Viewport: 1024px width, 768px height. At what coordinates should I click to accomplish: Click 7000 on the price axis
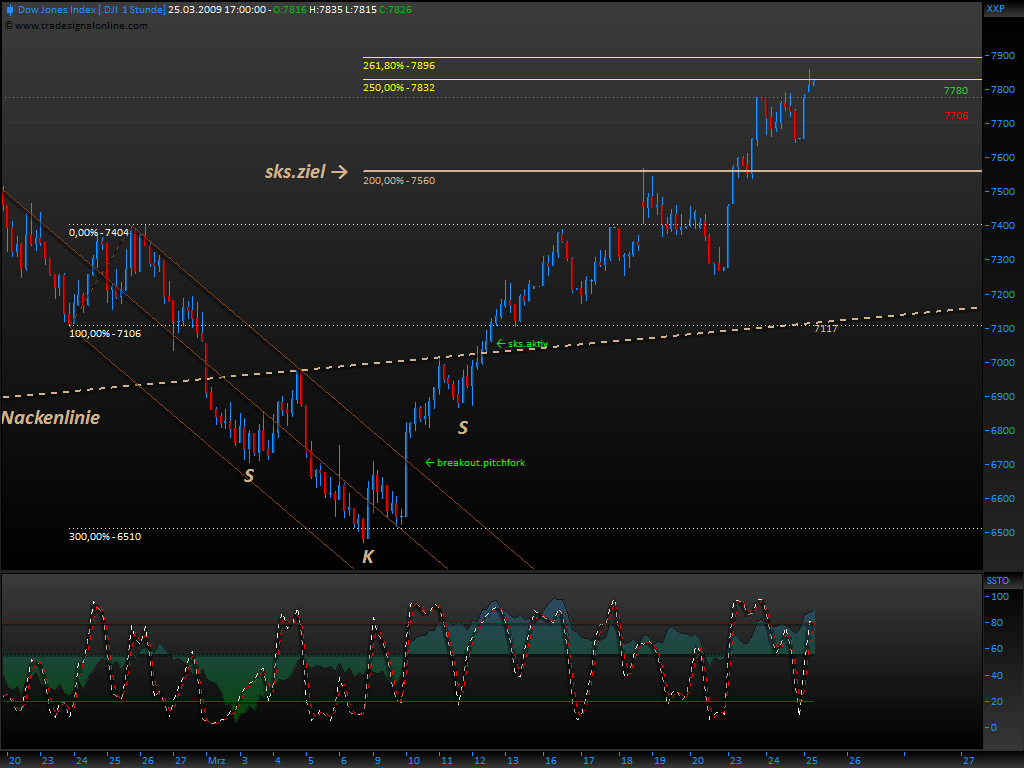pyautogui.click(x=1002, y=362)
